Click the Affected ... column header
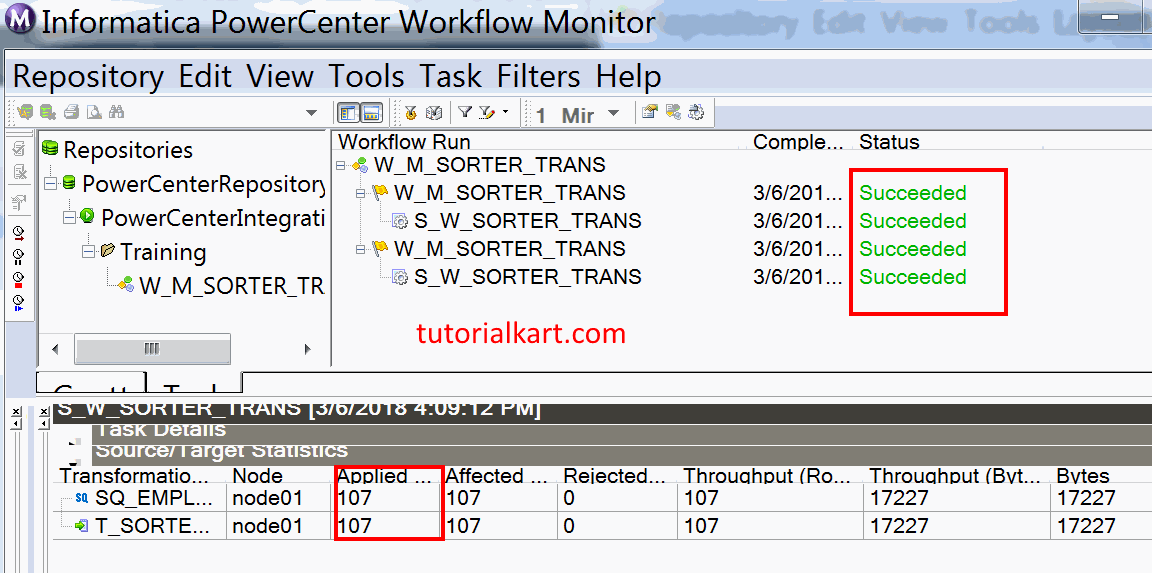1152x573 pixels. [x=497, y=476]
